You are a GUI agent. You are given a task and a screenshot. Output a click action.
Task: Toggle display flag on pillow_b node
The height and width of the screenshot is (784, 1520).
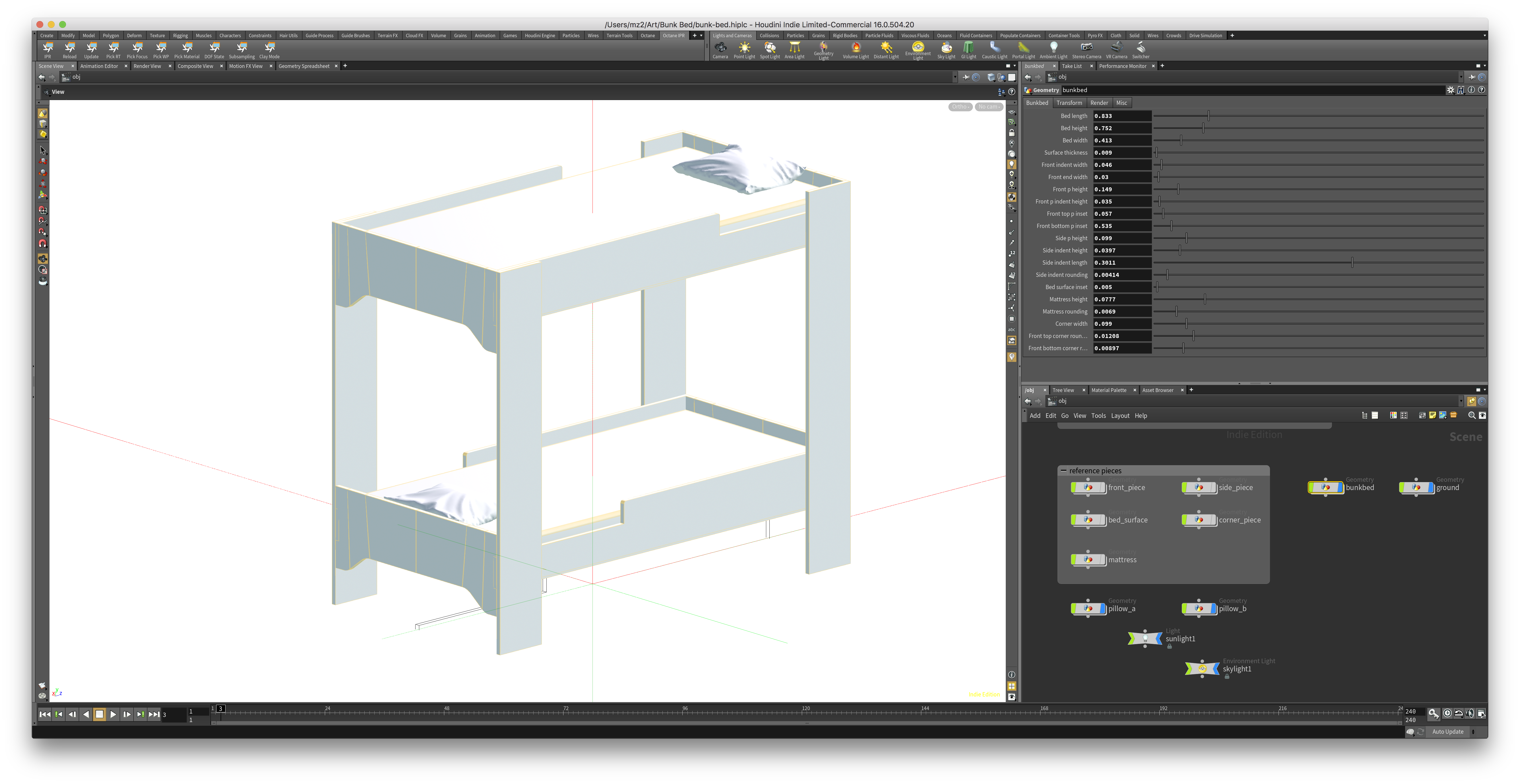tap(1213, 609)
